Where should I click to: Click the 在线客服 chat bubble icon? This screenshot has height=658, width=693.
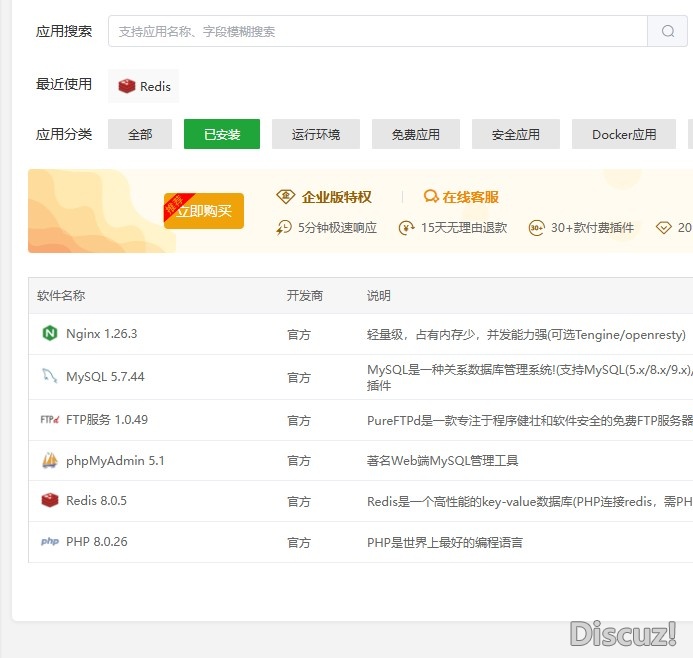click(x=430, y=196)
